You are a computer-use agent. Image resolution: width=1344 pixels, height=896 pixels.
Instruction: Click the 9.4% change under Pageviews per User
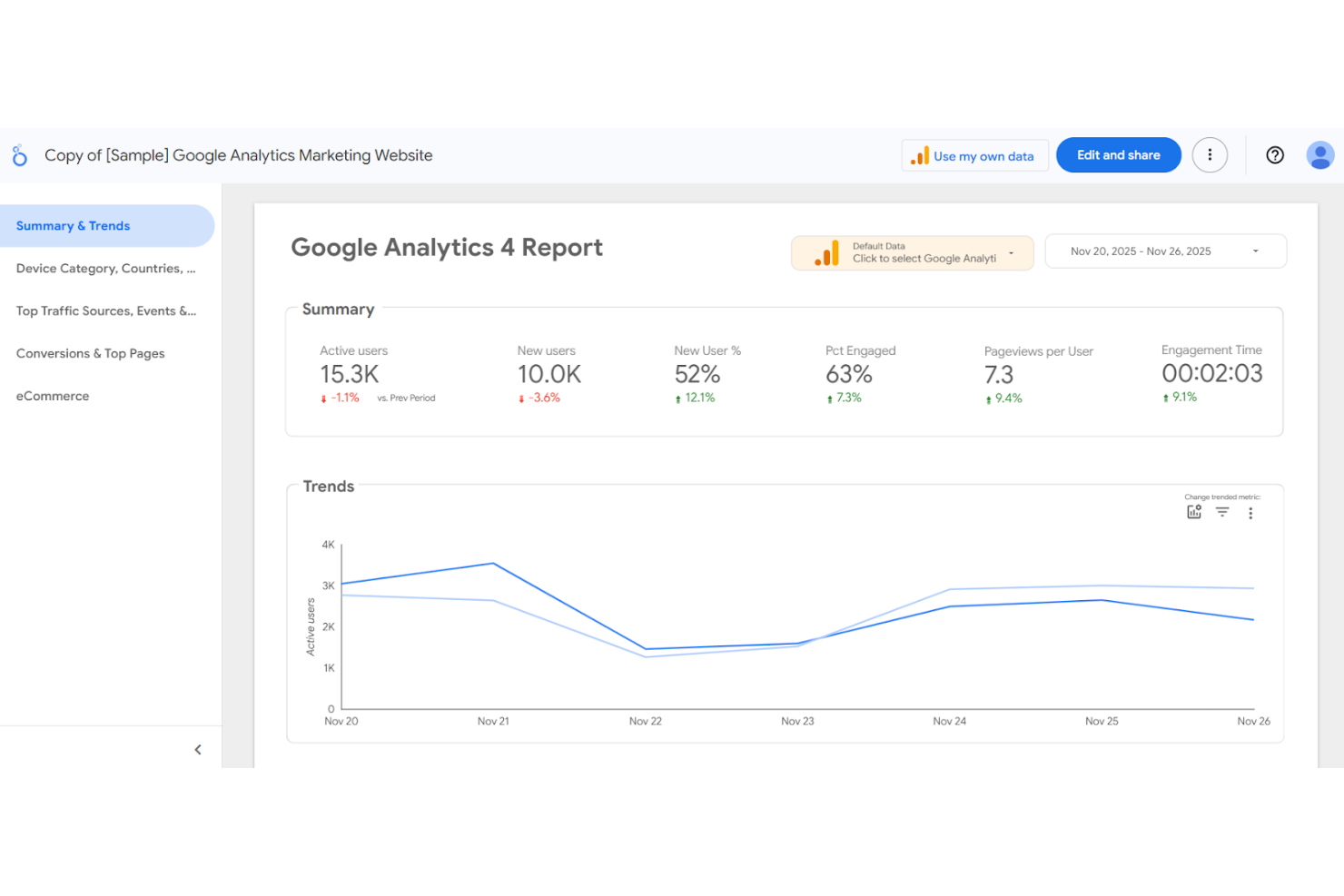click(1003, 399)
